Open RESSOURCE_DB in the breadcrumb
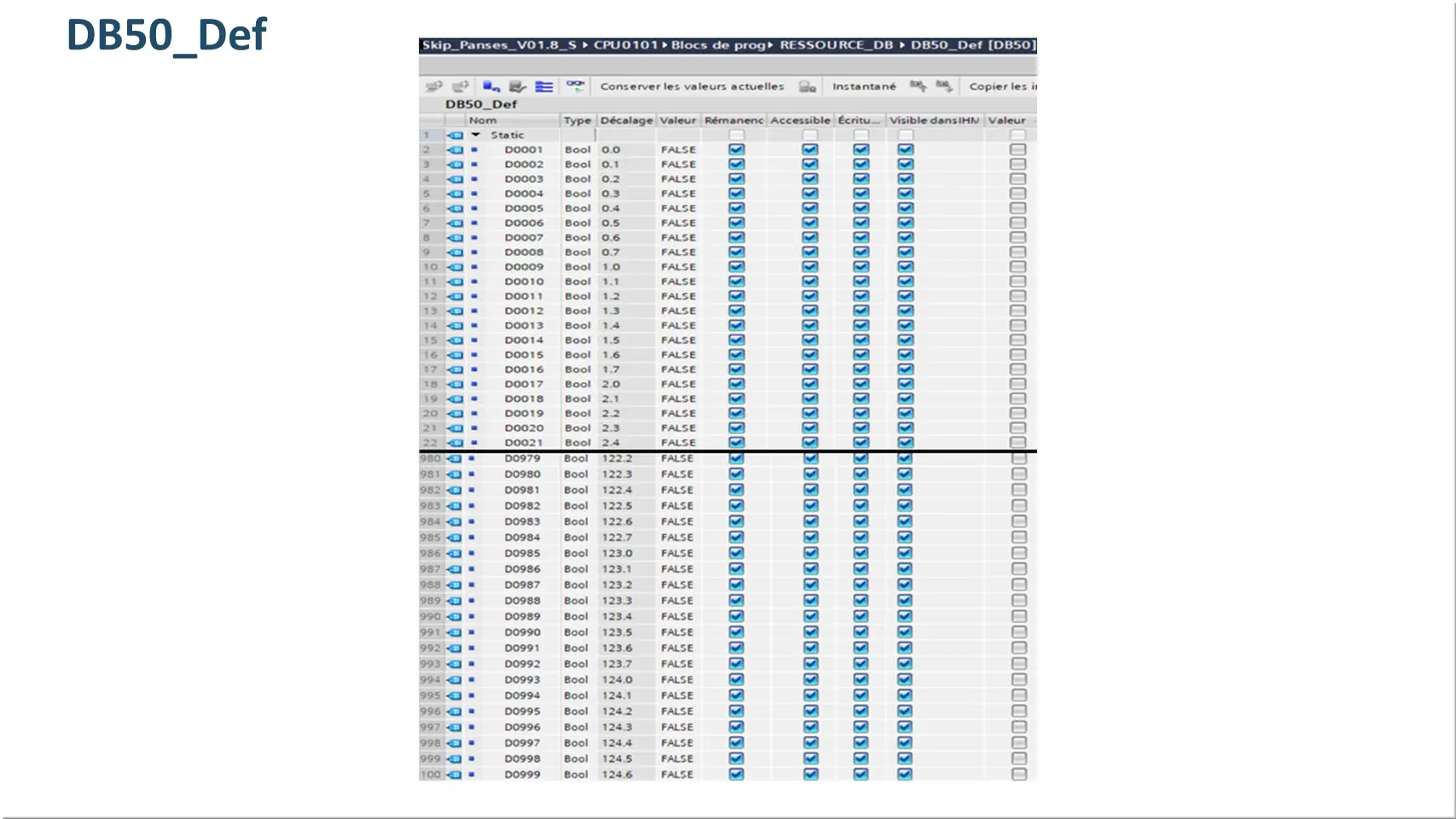1456x819 pixels. (836, 45)
